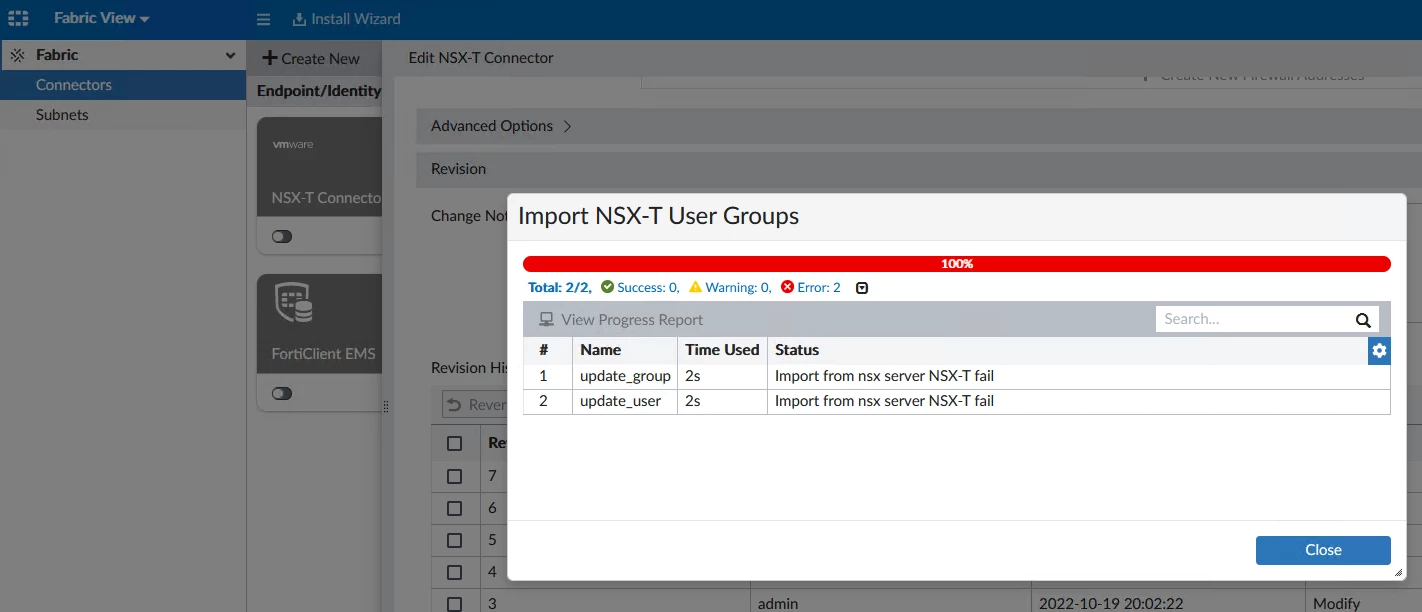
Task: Click the Revision section header
Action: click(458, 169)
